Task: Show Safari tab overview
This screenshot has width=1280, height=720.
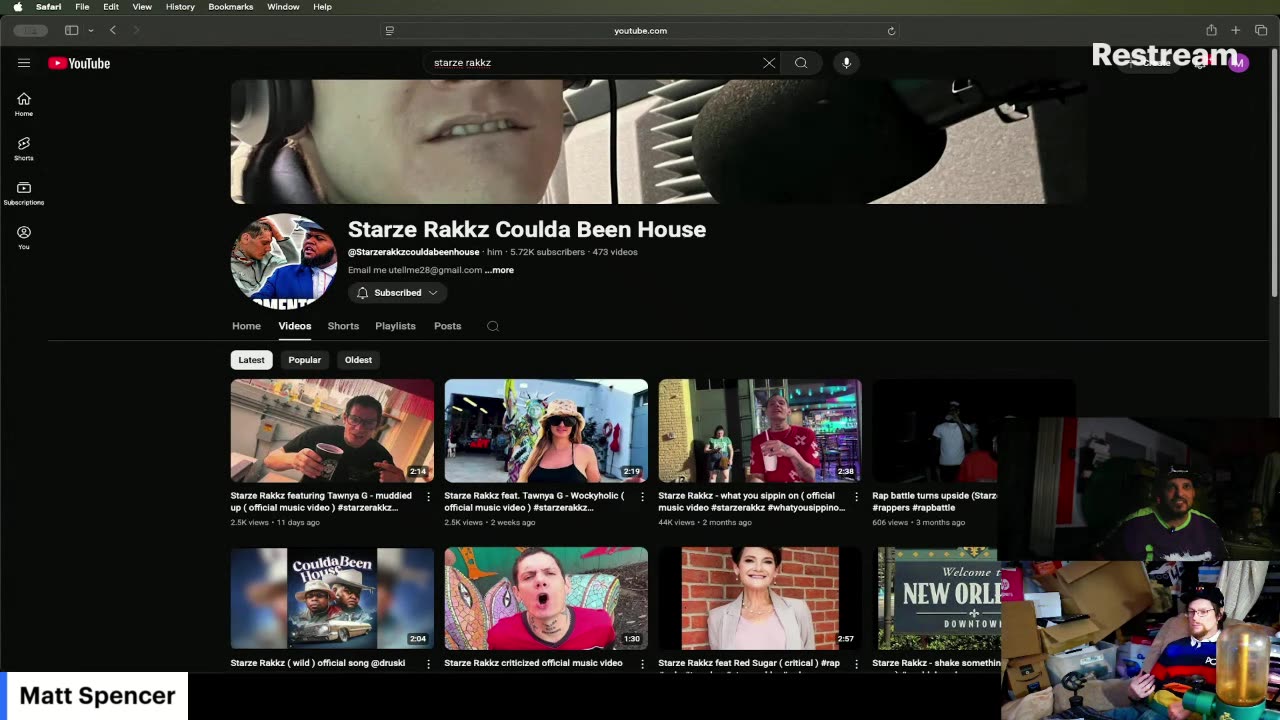Action: 1261,31
